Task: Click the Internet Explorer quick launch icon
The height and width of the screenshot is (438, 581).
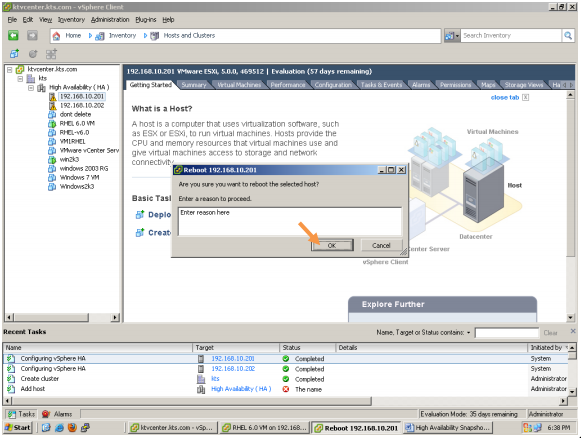Action: 59,428
